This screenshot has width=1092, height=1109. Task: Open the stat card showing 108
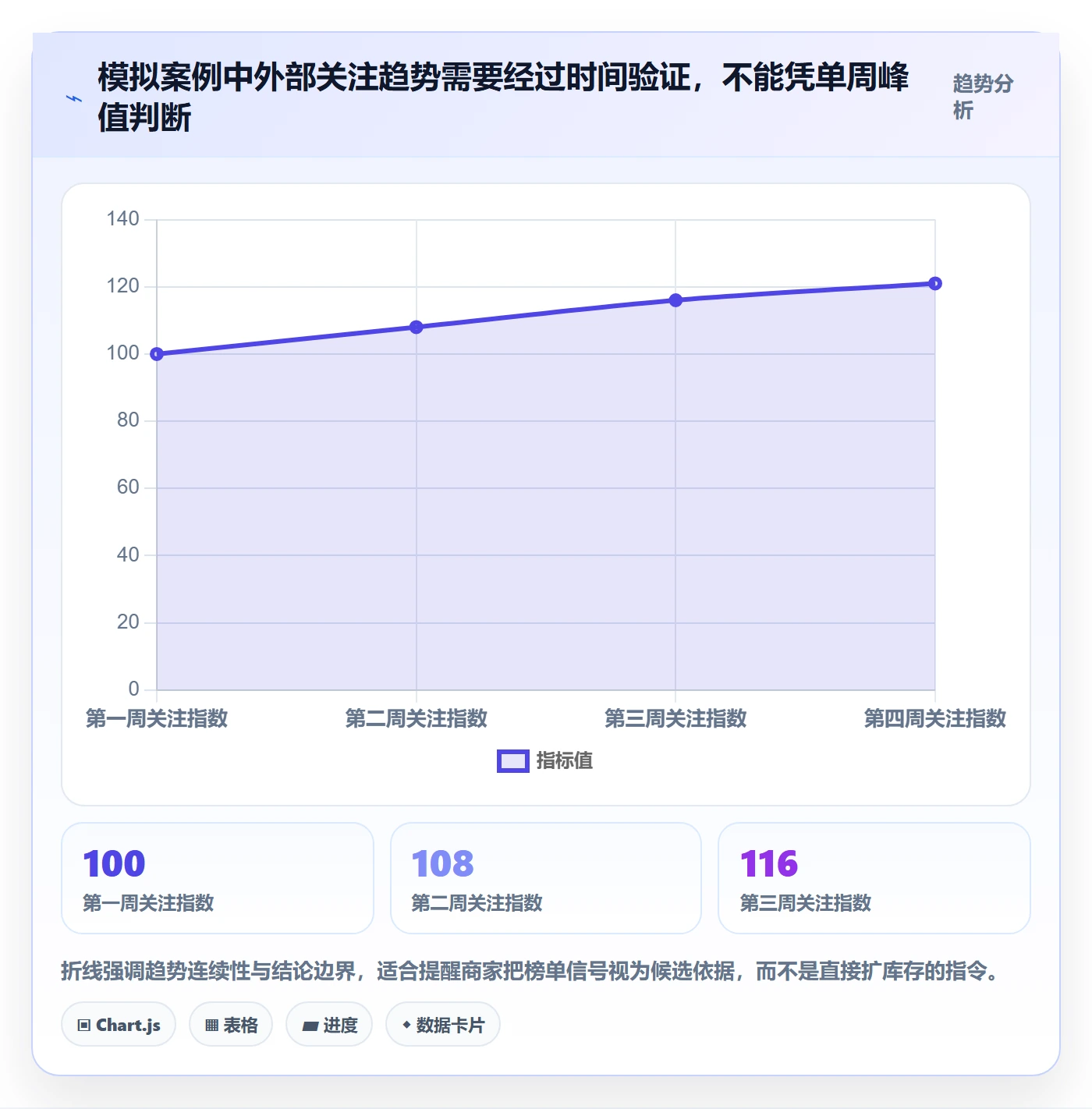[x=546, y=878]
